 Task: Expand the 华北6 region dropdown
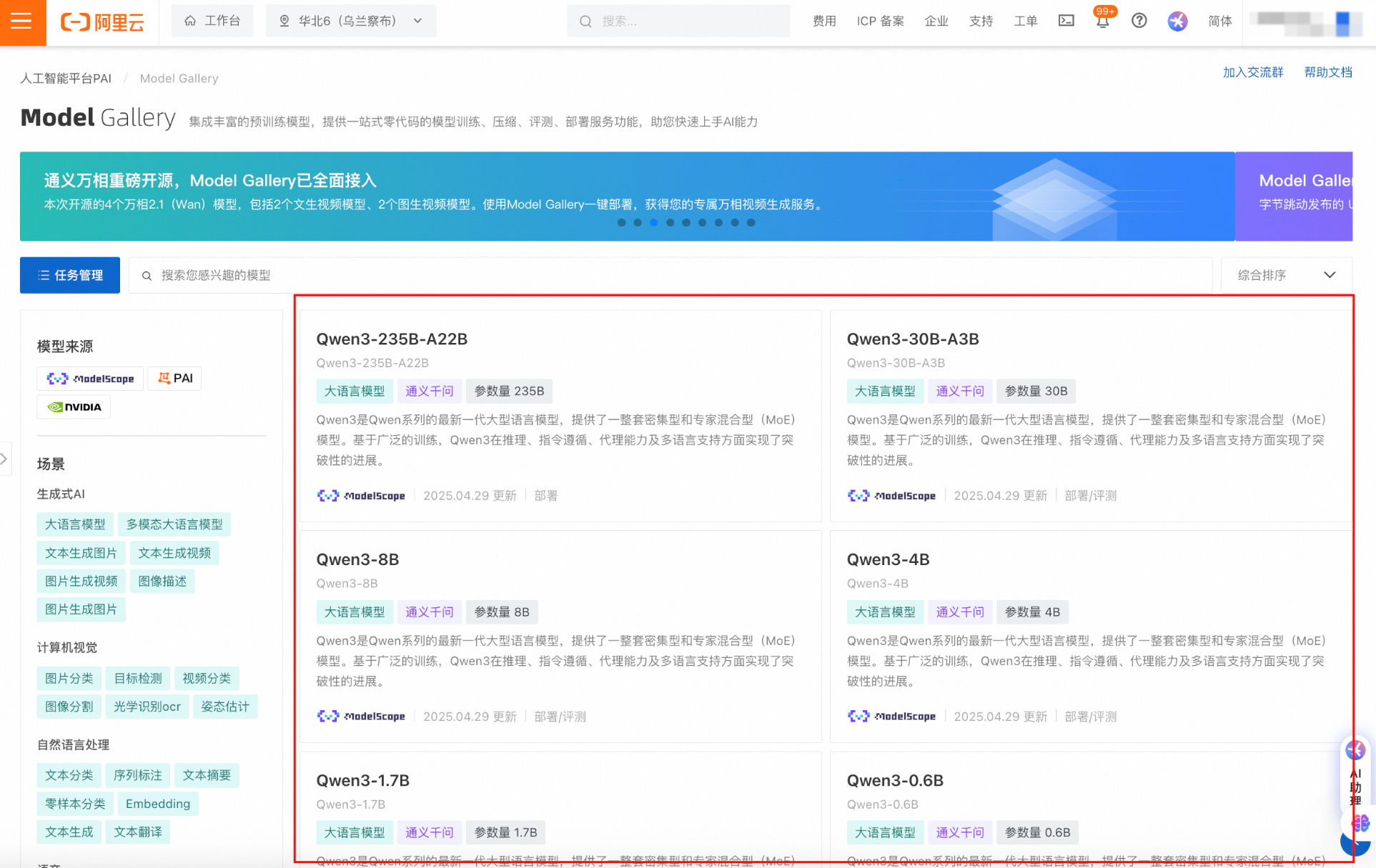(x=351, y=21)
